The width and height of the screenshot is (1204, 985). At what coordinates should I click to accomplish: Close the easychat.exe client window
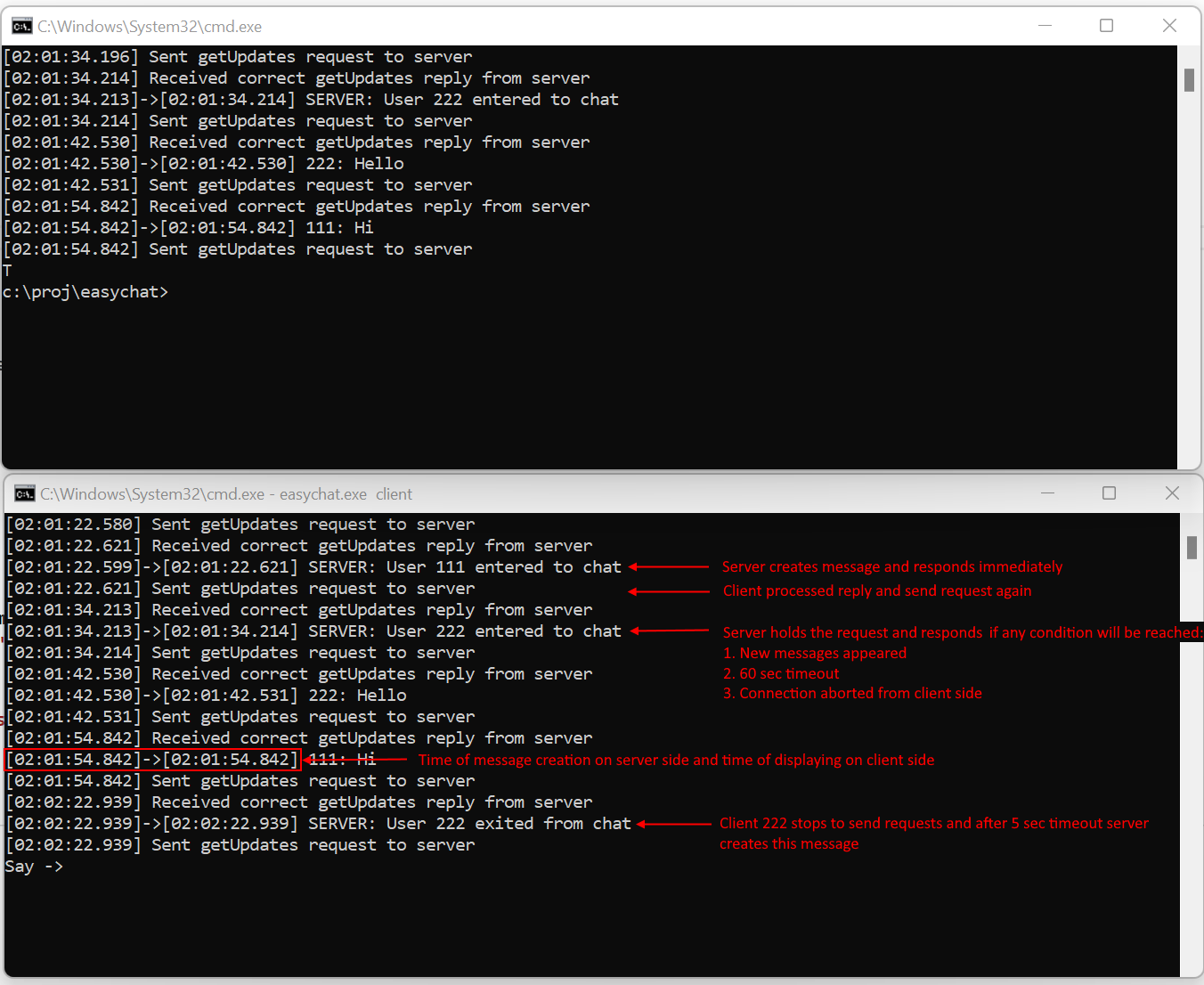(x=1173, y=493)
